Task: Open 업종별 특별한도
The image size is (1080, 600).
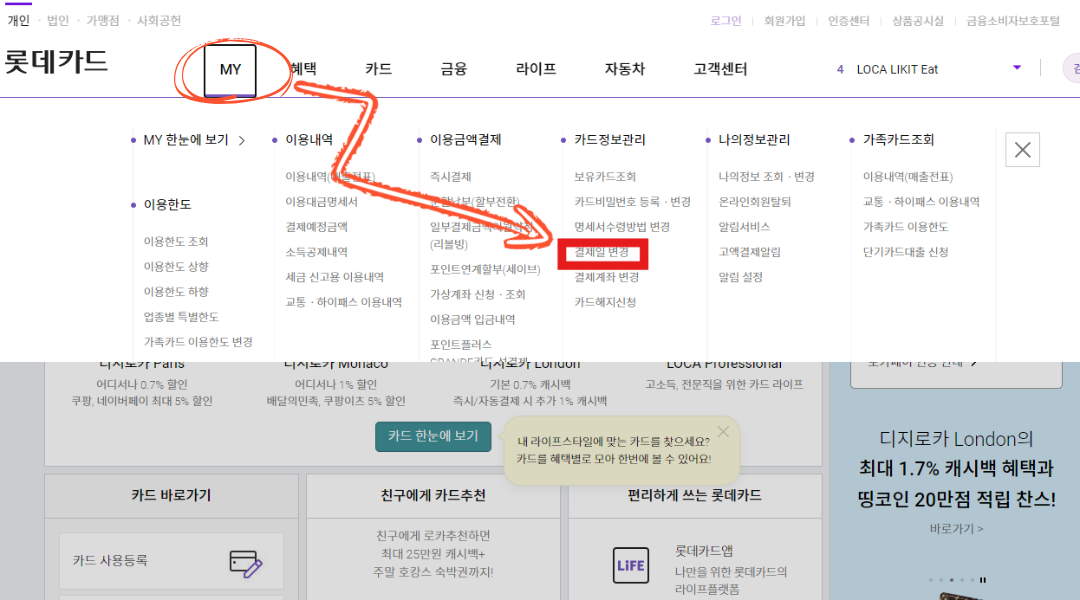Action: 181,316
